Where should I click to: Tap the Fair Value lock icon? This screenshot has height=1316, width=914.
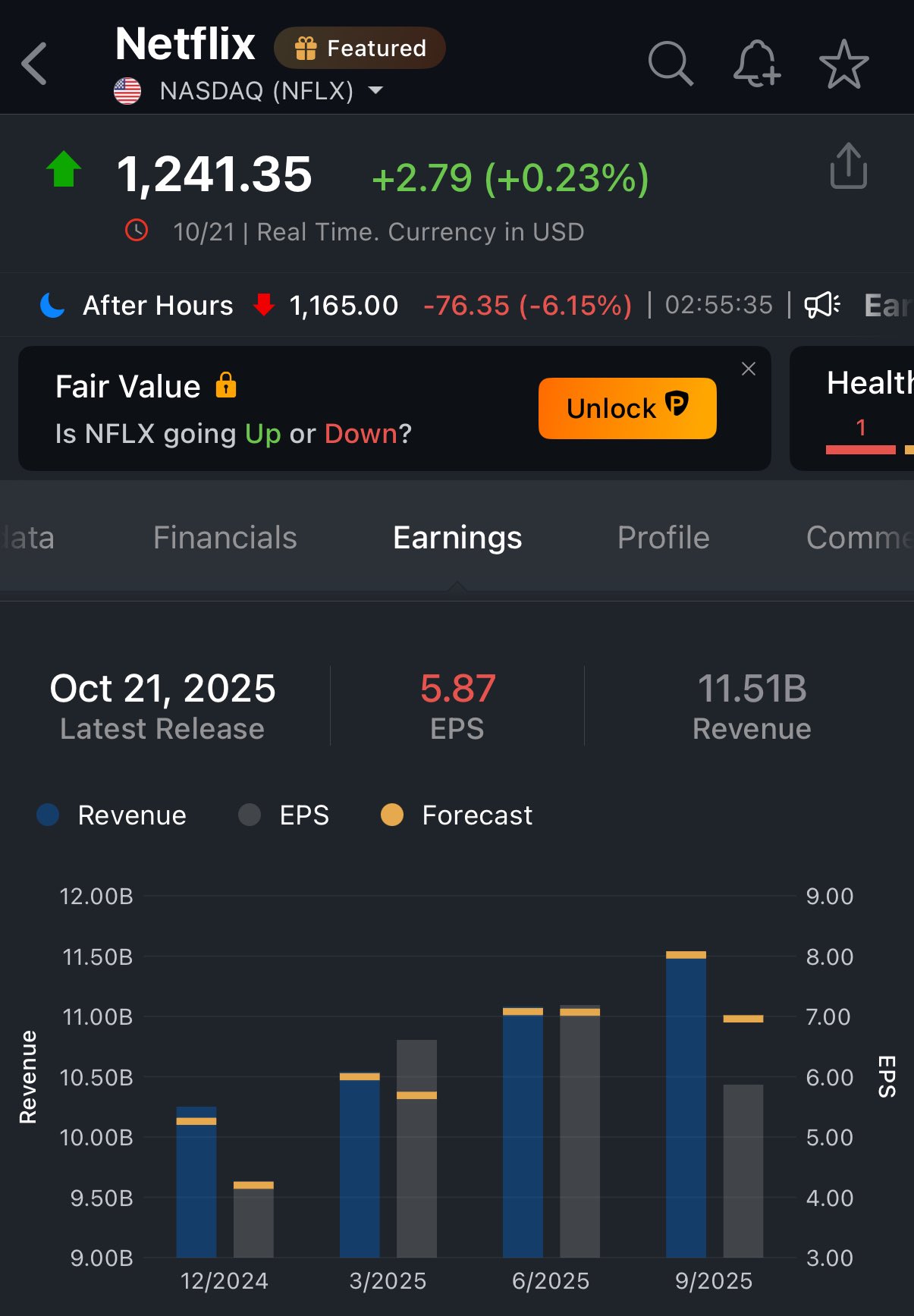(x=226, y=385)
